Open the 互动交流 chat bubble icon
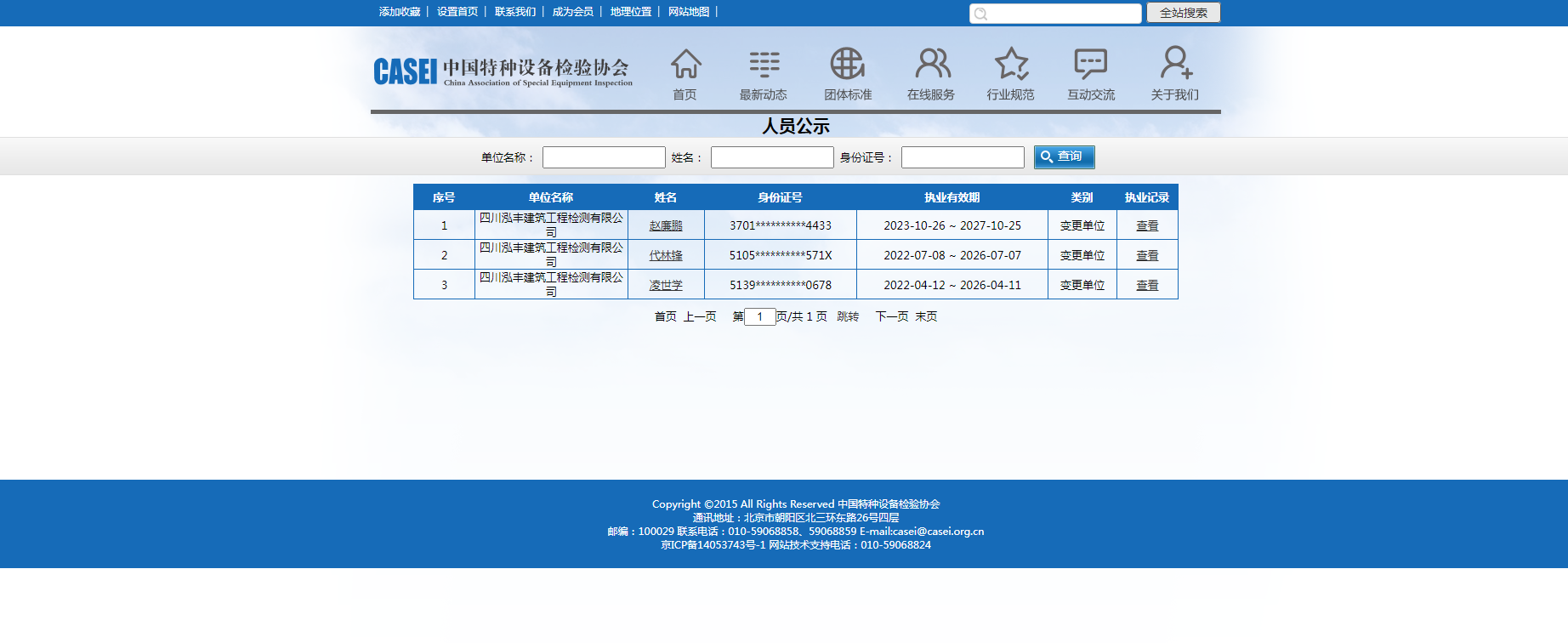1568x643 pixels. (x=1090, y=65)
